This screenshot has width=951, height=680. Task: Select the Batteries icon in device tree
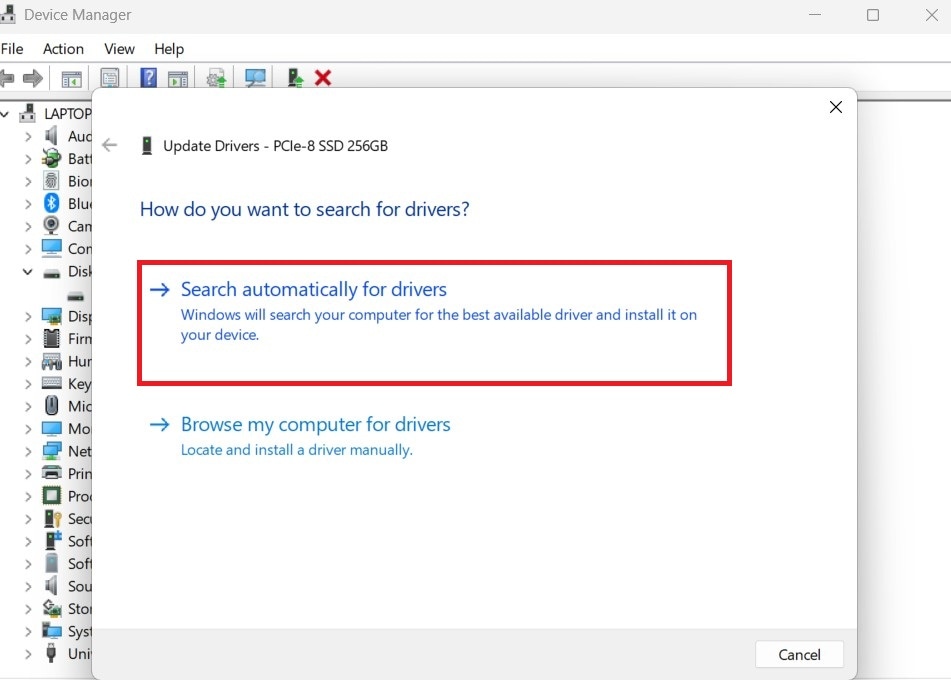click(52, 158)
